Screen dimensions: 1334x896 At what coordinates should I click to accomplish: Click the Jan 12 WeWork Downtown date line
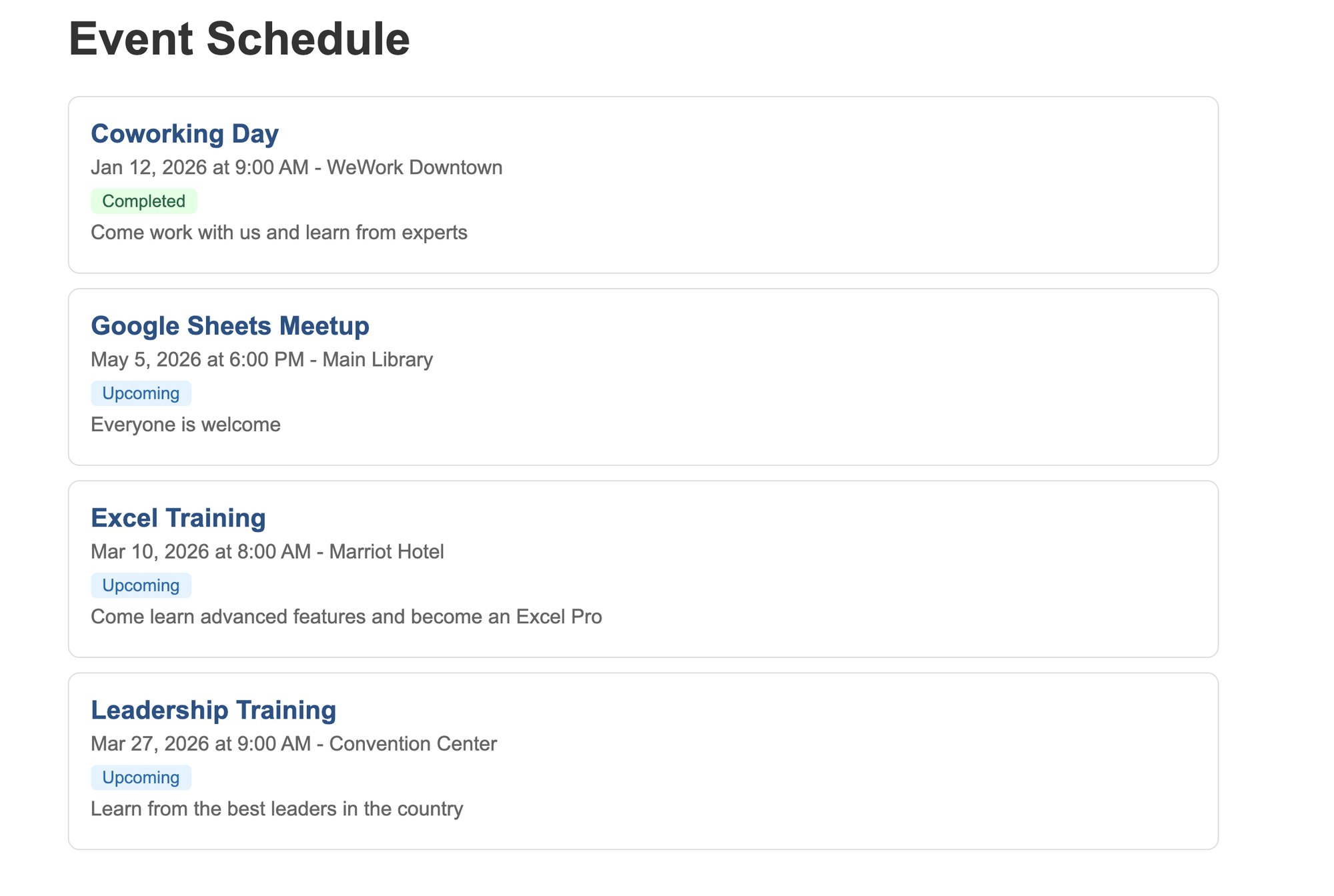(x=296, y=167)
